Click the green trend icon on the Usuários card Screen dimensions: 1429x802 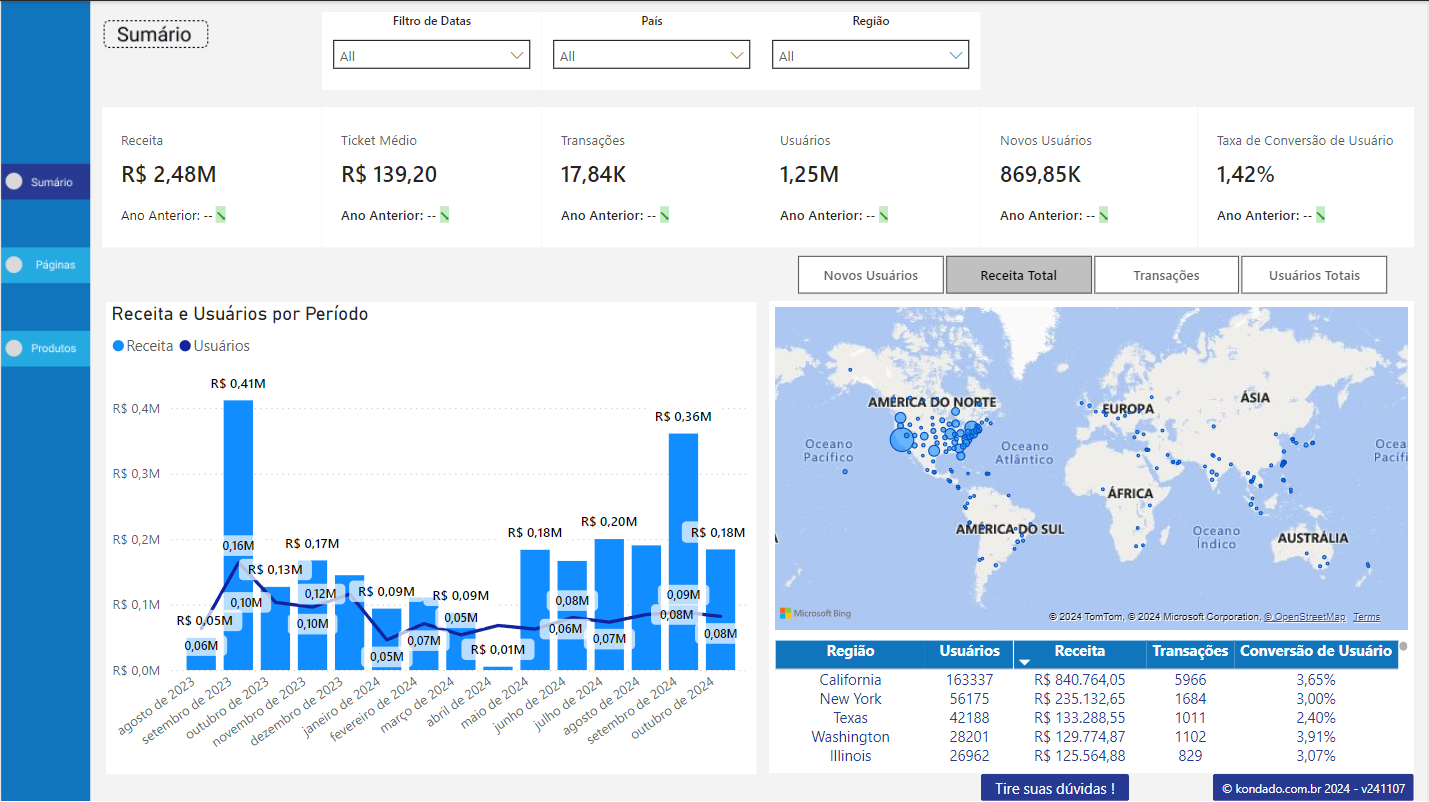[x=884, y=214]
